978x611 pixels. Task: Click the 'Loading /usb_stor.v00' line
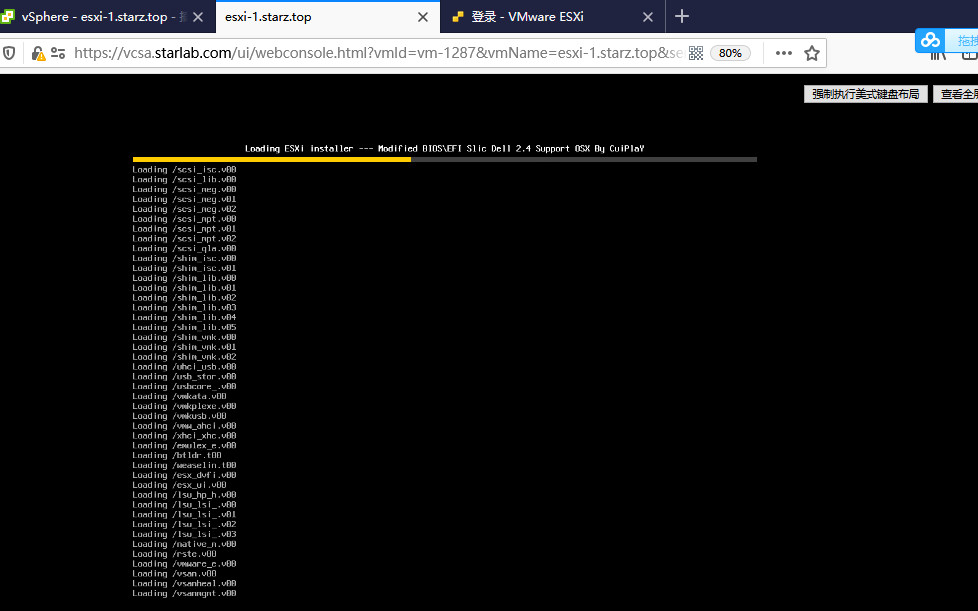click(x=184, y=377)
